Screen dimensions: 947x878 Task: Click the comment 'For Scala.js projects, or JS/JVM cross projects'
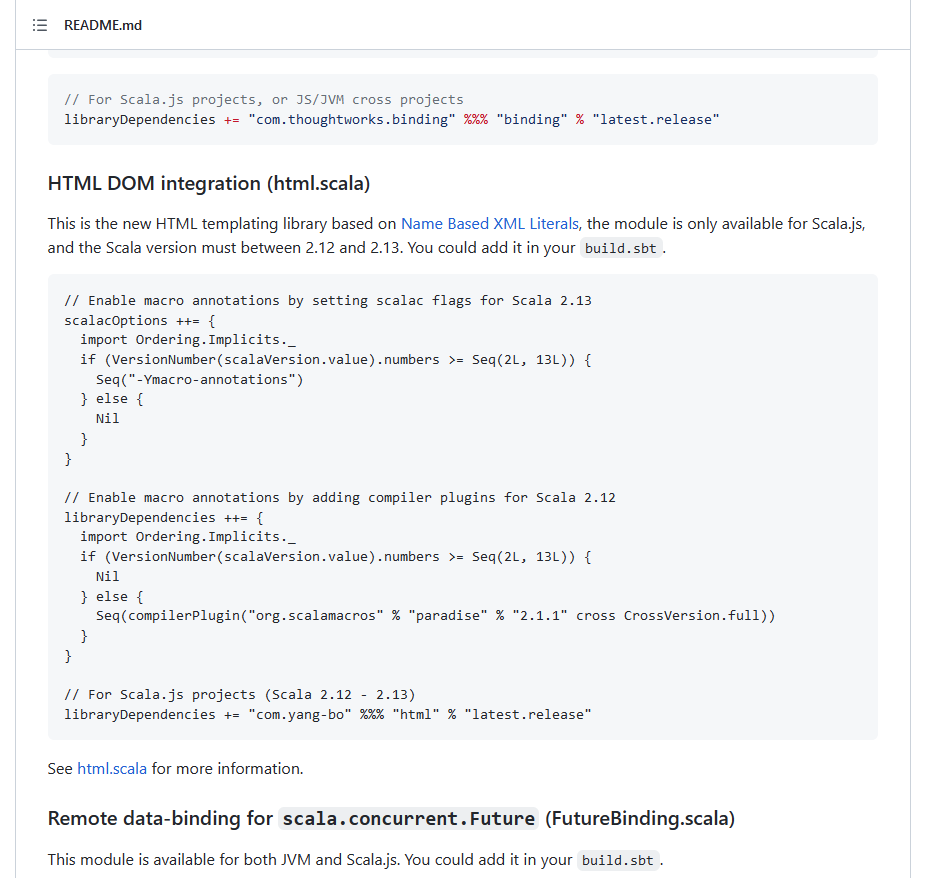pos(264,100)
